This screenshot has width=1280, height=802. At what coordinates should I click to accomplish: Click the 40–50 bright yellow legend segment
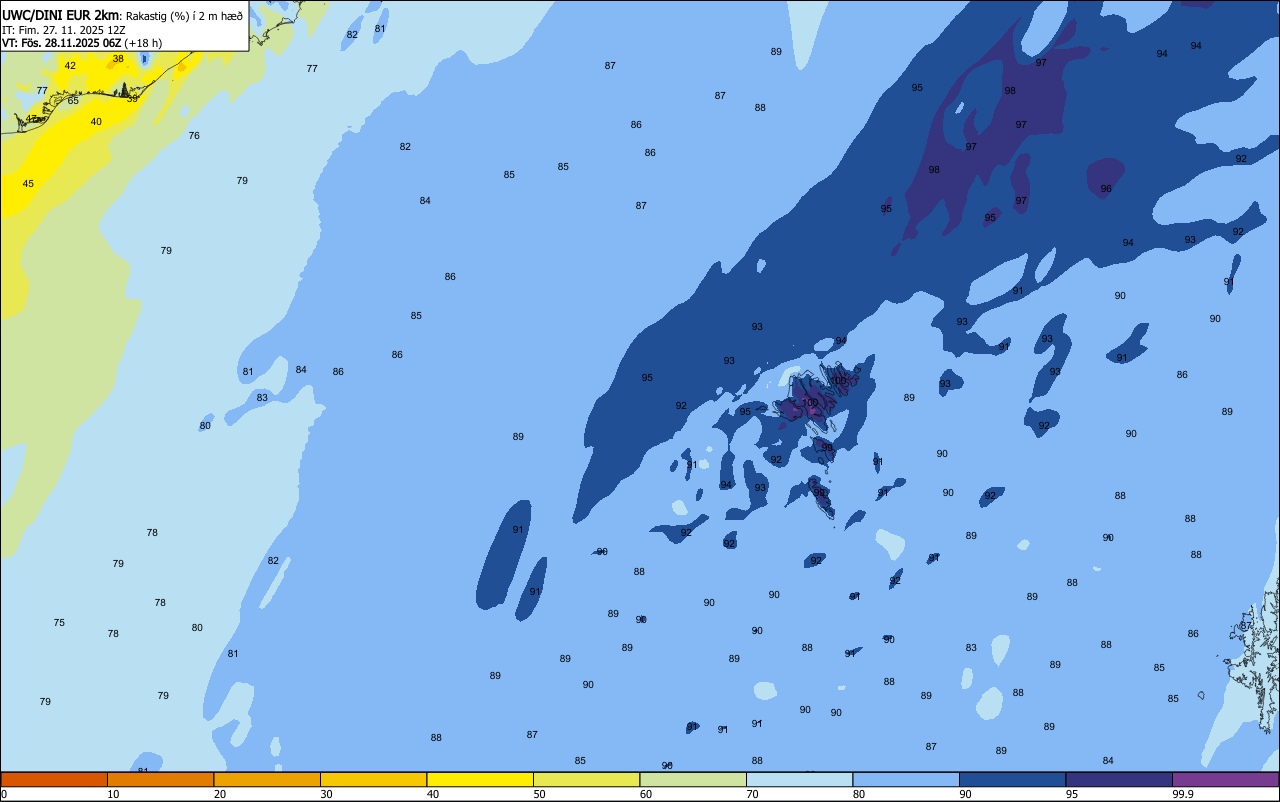point(480,779)
